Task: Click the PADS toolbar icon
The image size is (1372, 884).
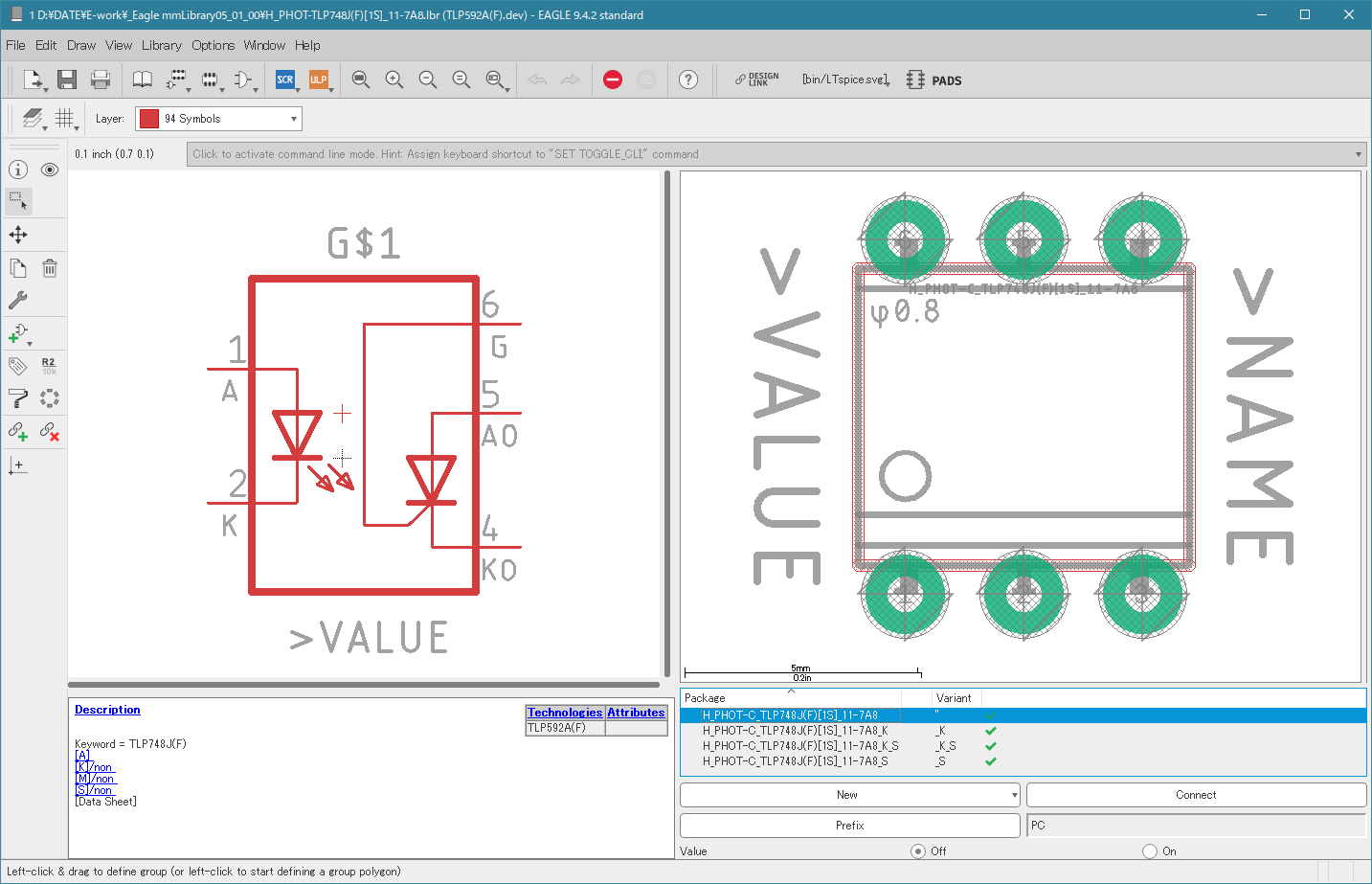Action: [x=934, y=80]
